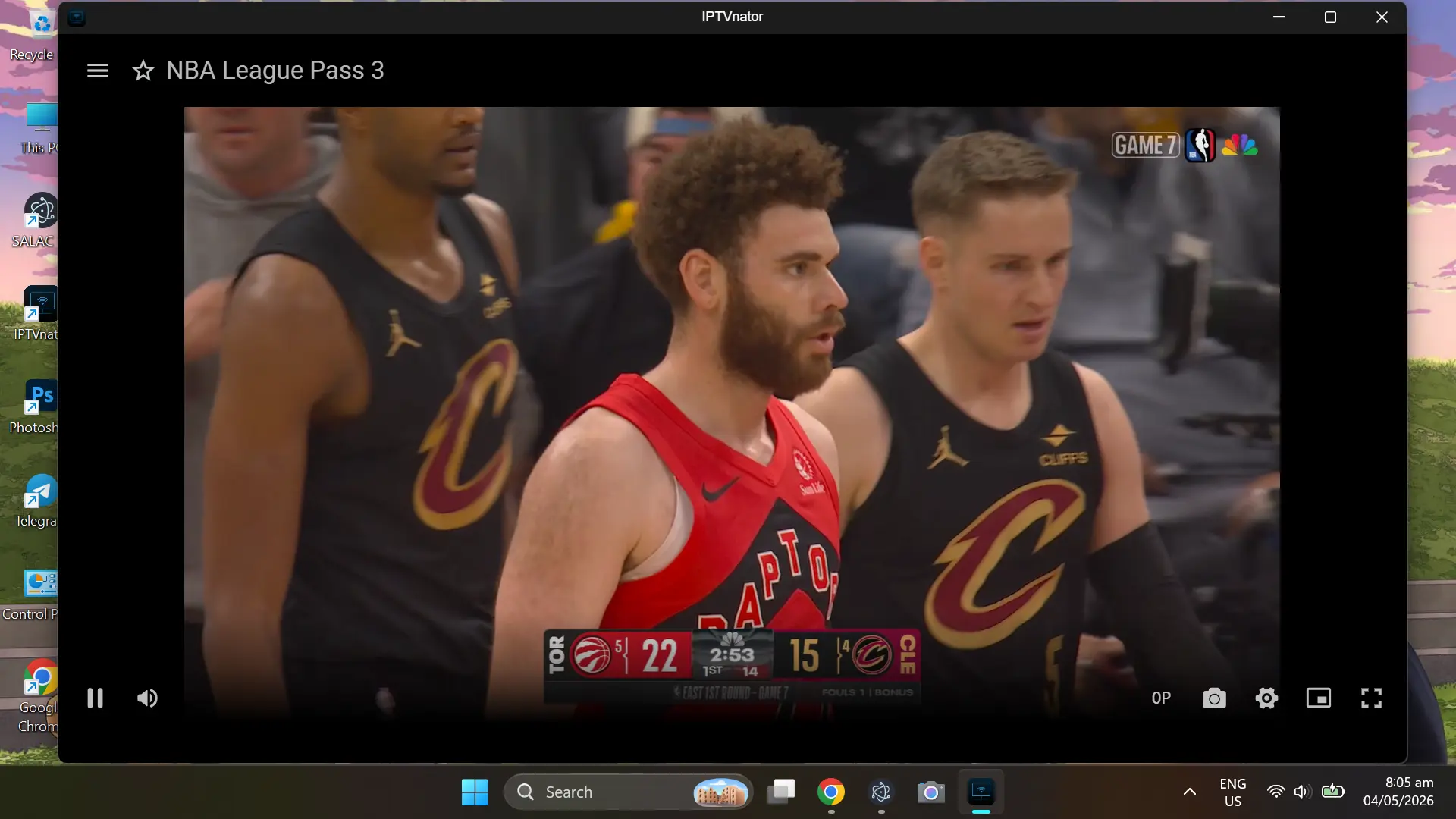The height and width of the screenshot is (819, 1456).
Task: Minimize the IPTVnator window
Action: click(1279, 17)
